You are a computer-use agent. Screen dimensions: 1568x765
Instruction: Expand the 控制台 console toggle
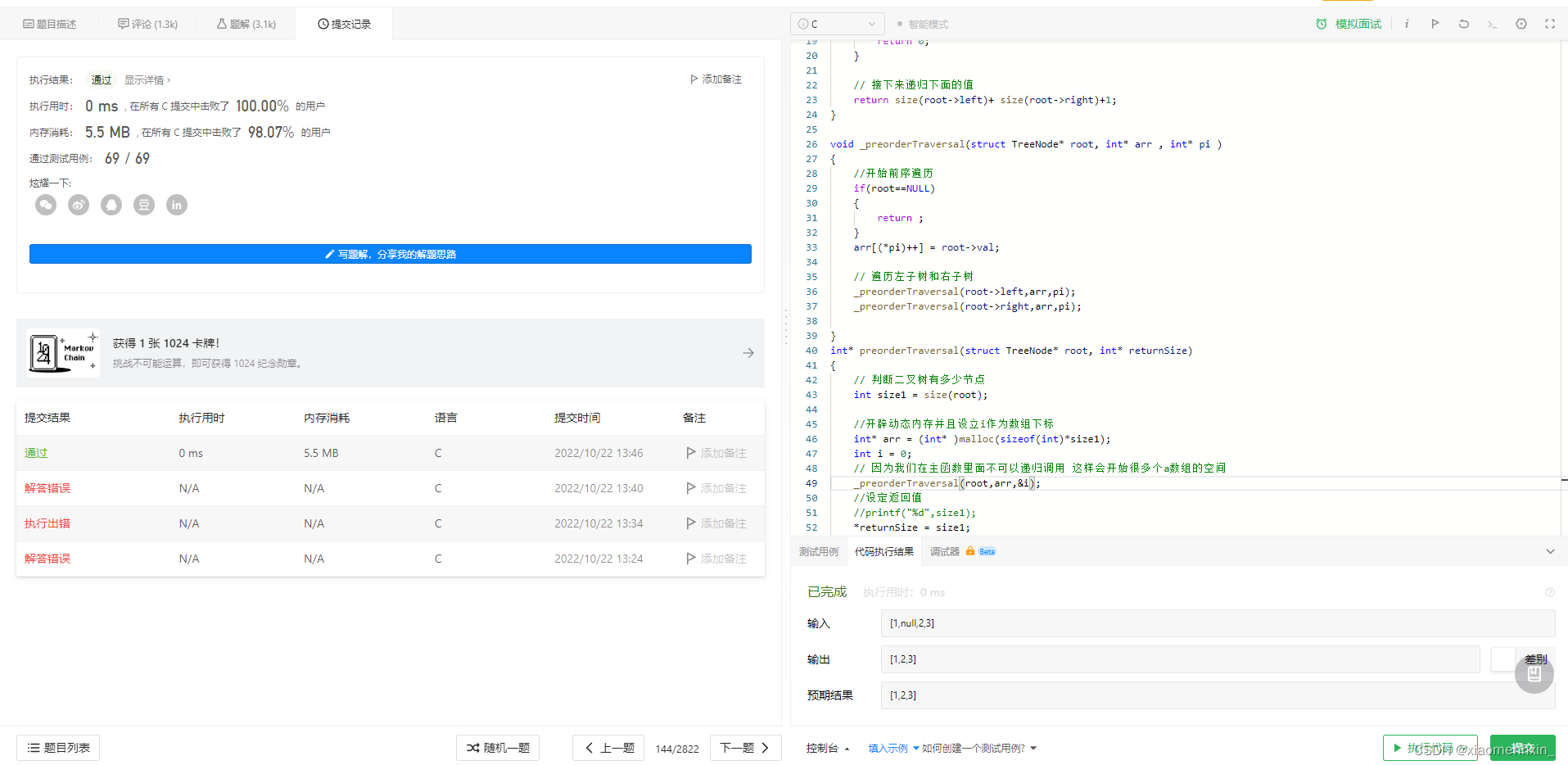pos(828,748)
